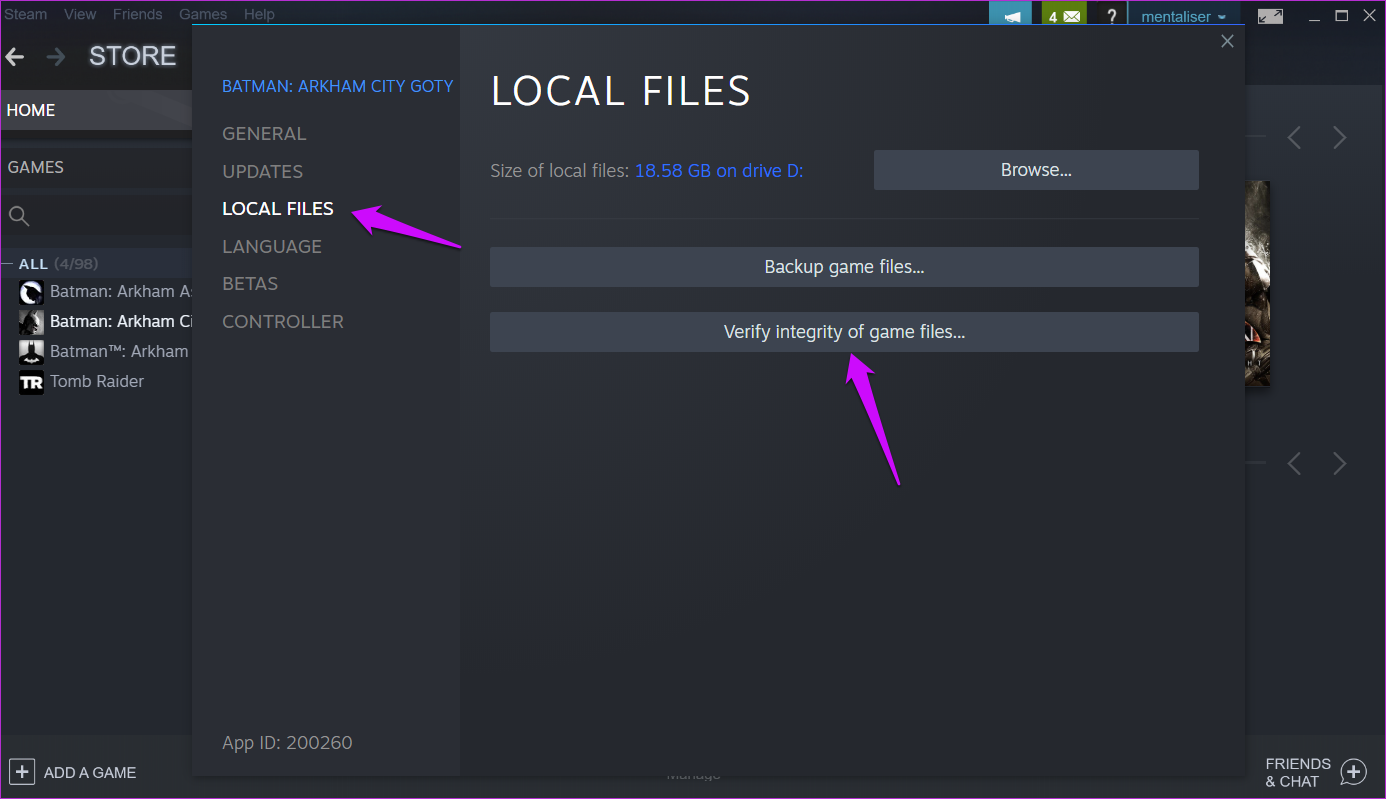Click the forward arrow navigation icon
The height and width of the screenshot is (799, 1386).
[x=56, y=57]
